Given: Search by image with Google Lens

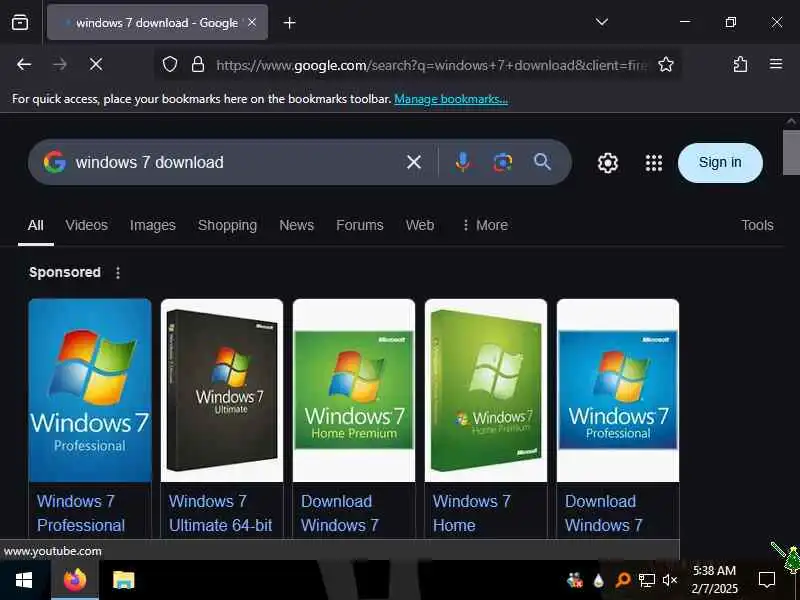Looking at the screenshot, I should tap(503, 162).
